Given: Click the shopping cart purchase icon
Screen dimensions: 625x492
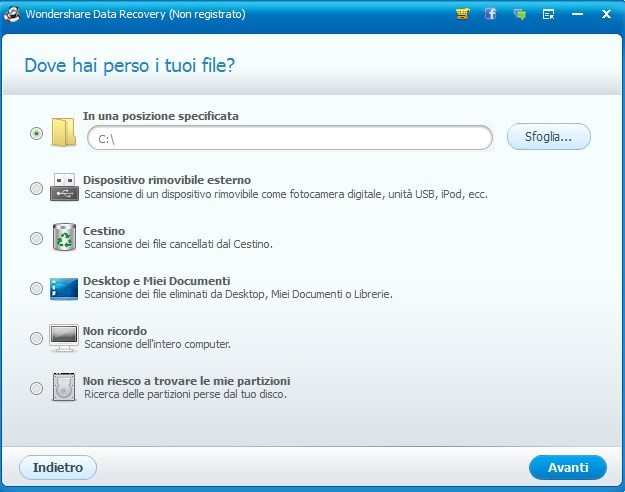Looking at the screenshot, I should pos(462,14).
